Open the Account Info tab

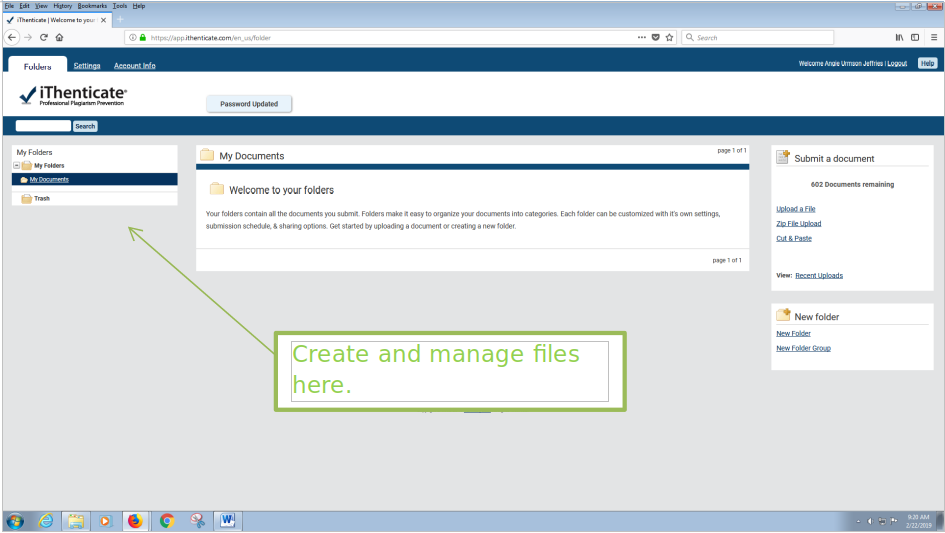pyautogui.click(x=134, y=66)
